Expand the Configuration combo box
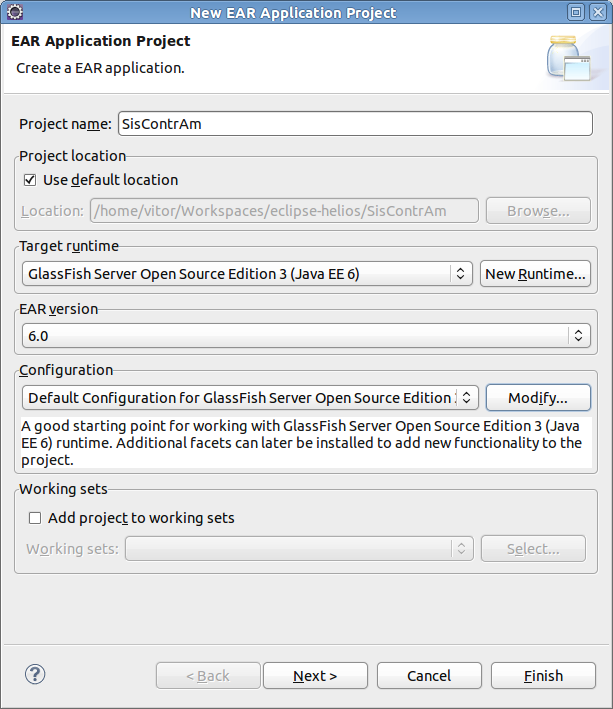The width and height of the screenshot is (613, 709). 250,397
